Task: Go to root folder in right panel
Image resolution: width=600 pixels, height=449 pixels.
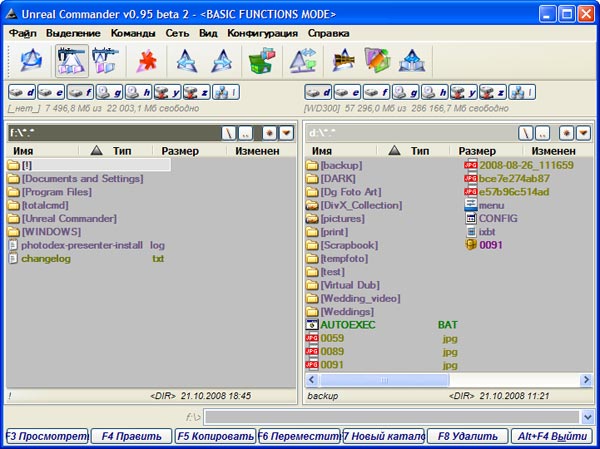Action: click(526, 133)
